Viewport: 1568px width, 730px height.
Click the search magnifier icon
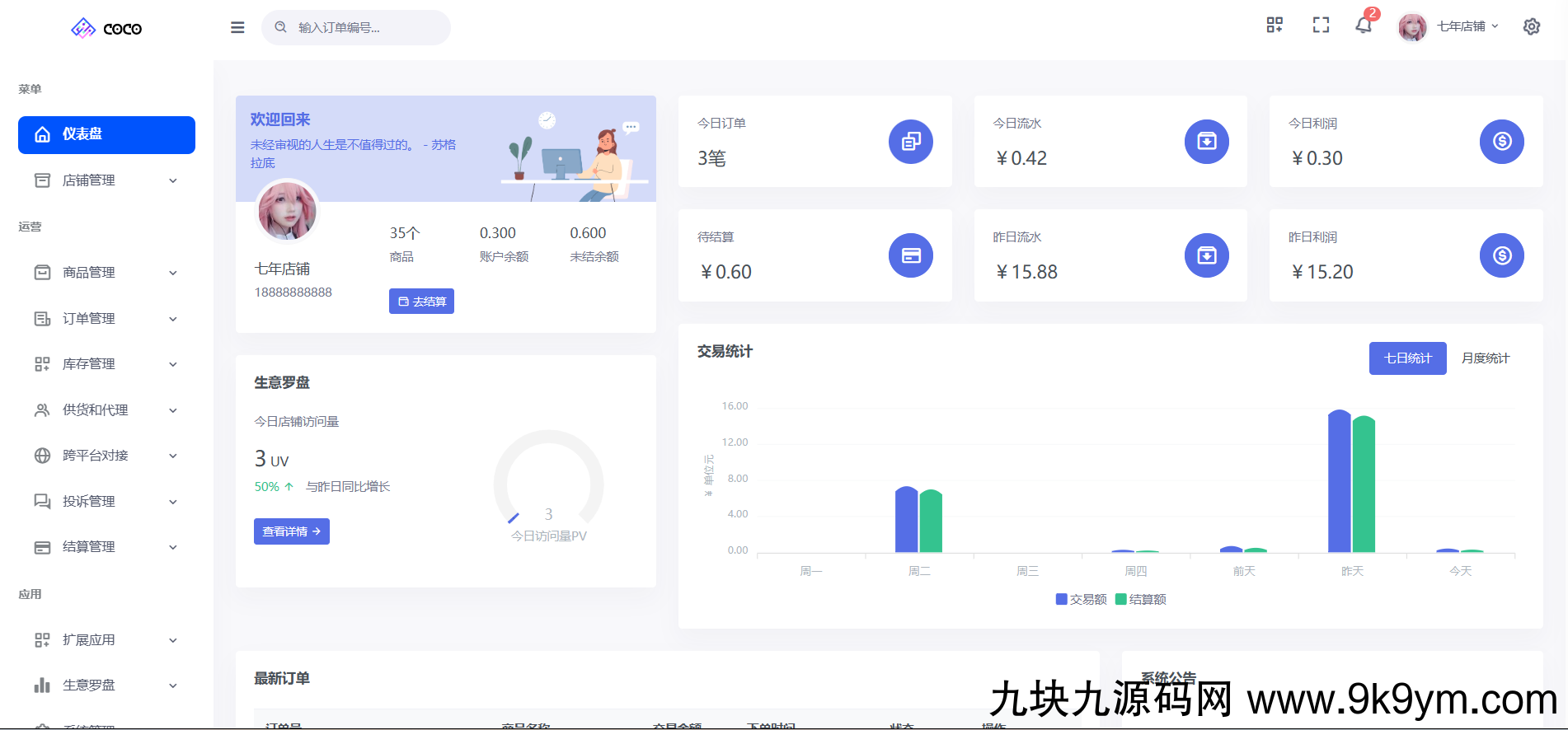tap(280, 27)
